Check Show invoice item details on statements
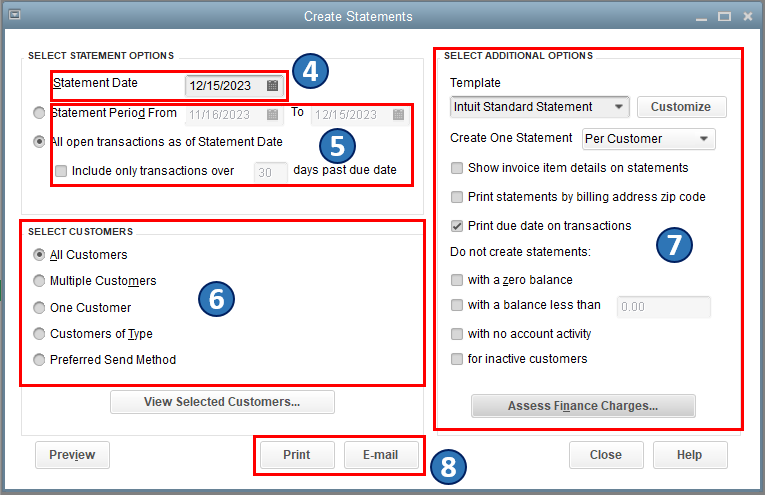Viewport: 765px width, 495px height. (457, 168)
